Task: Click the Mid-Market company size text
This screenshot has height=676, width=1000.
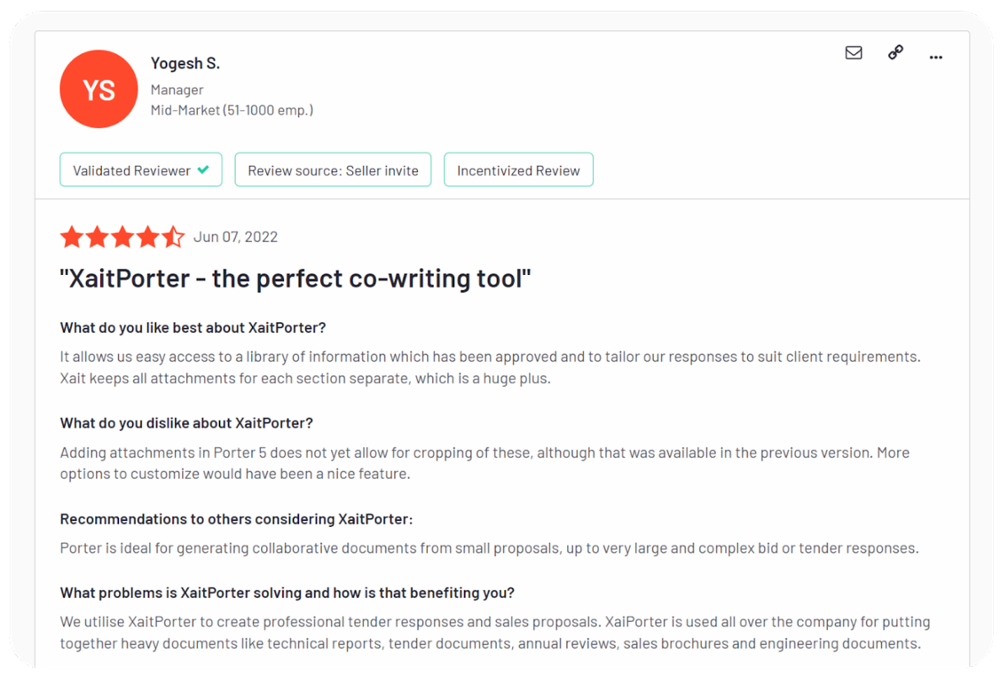Action: click(x=232, y=110)
